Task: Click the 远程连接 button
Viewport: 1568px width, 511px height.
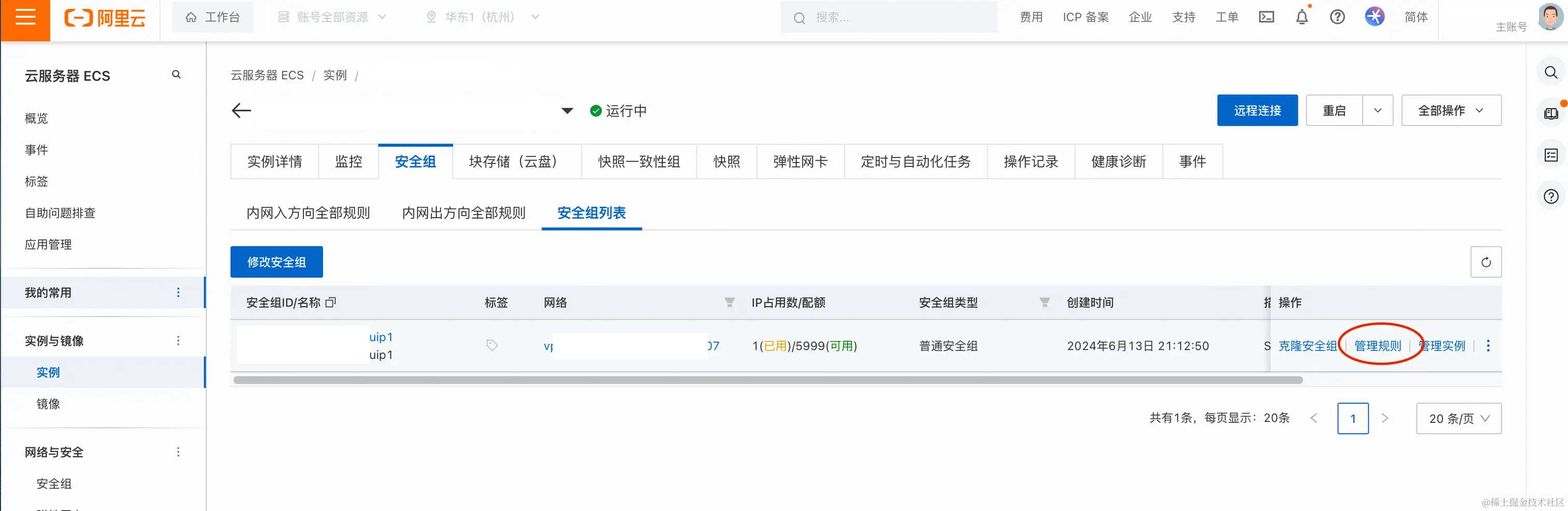Action: pos(1257,110)
